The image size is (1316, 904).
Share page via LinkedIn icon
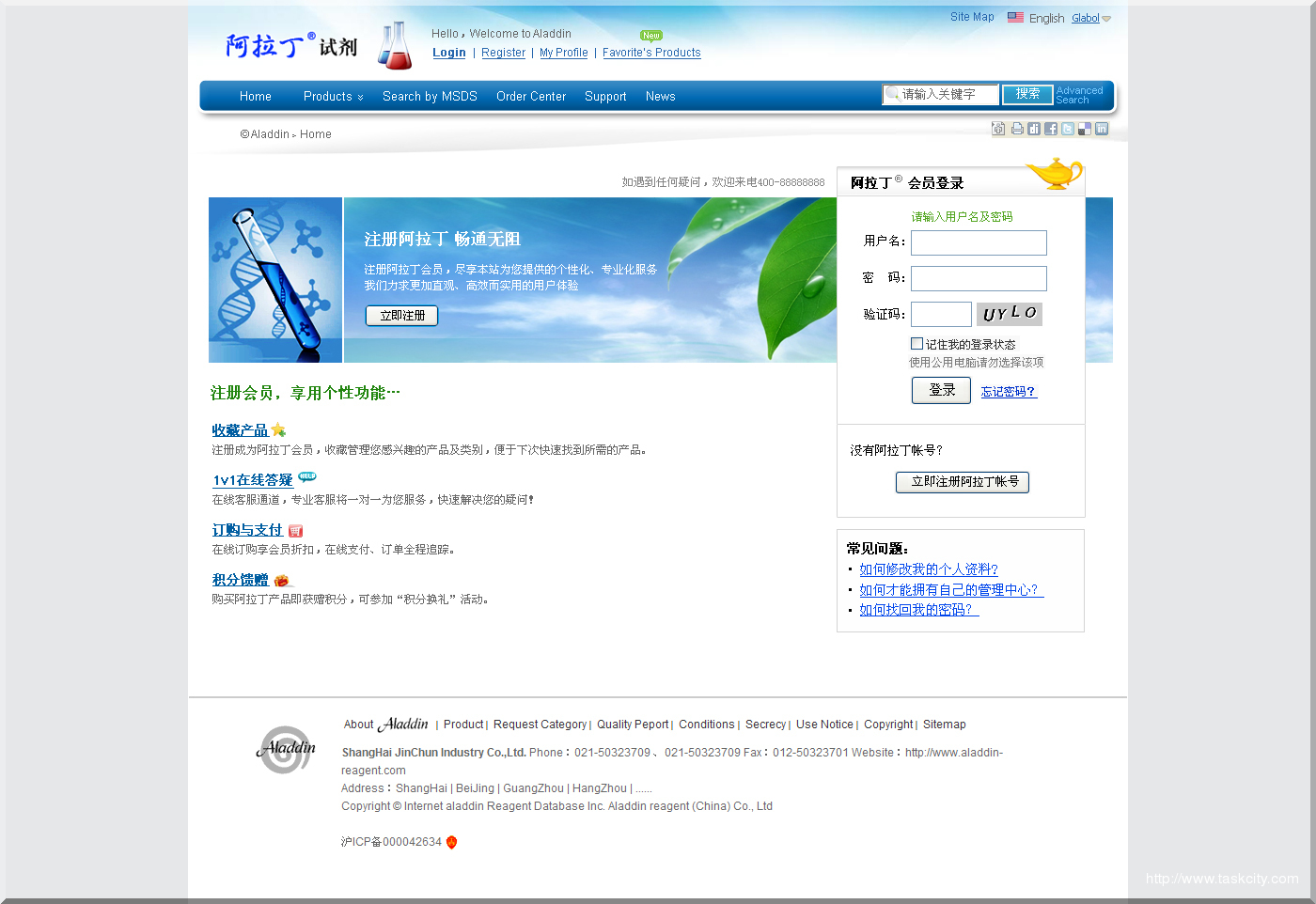[x=1102, y=129]
